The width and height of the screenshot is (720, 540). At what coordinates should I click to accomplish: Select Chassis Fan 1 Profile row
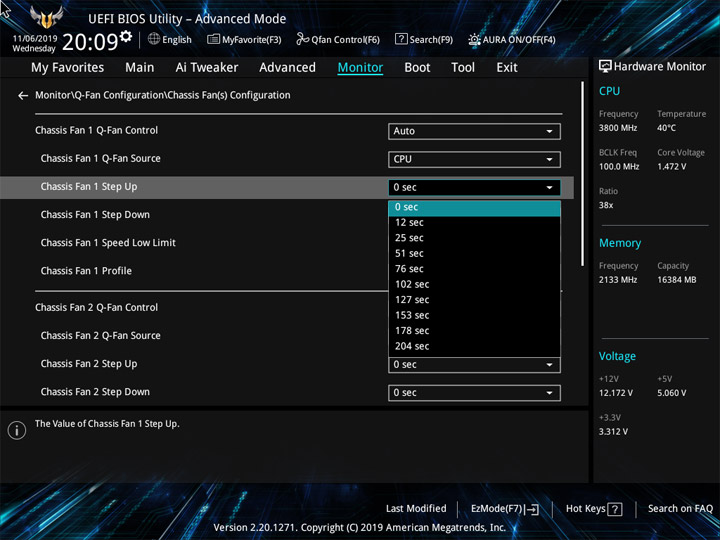[x=86, y=271]
